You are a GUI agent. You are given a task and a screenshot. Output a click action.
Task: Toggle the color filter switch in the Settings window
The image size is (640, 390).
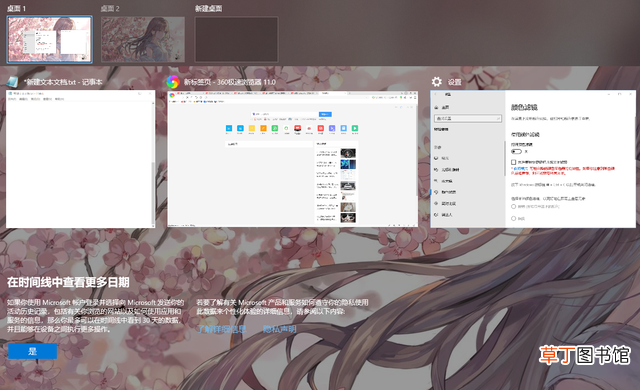(x=516, y=151)
